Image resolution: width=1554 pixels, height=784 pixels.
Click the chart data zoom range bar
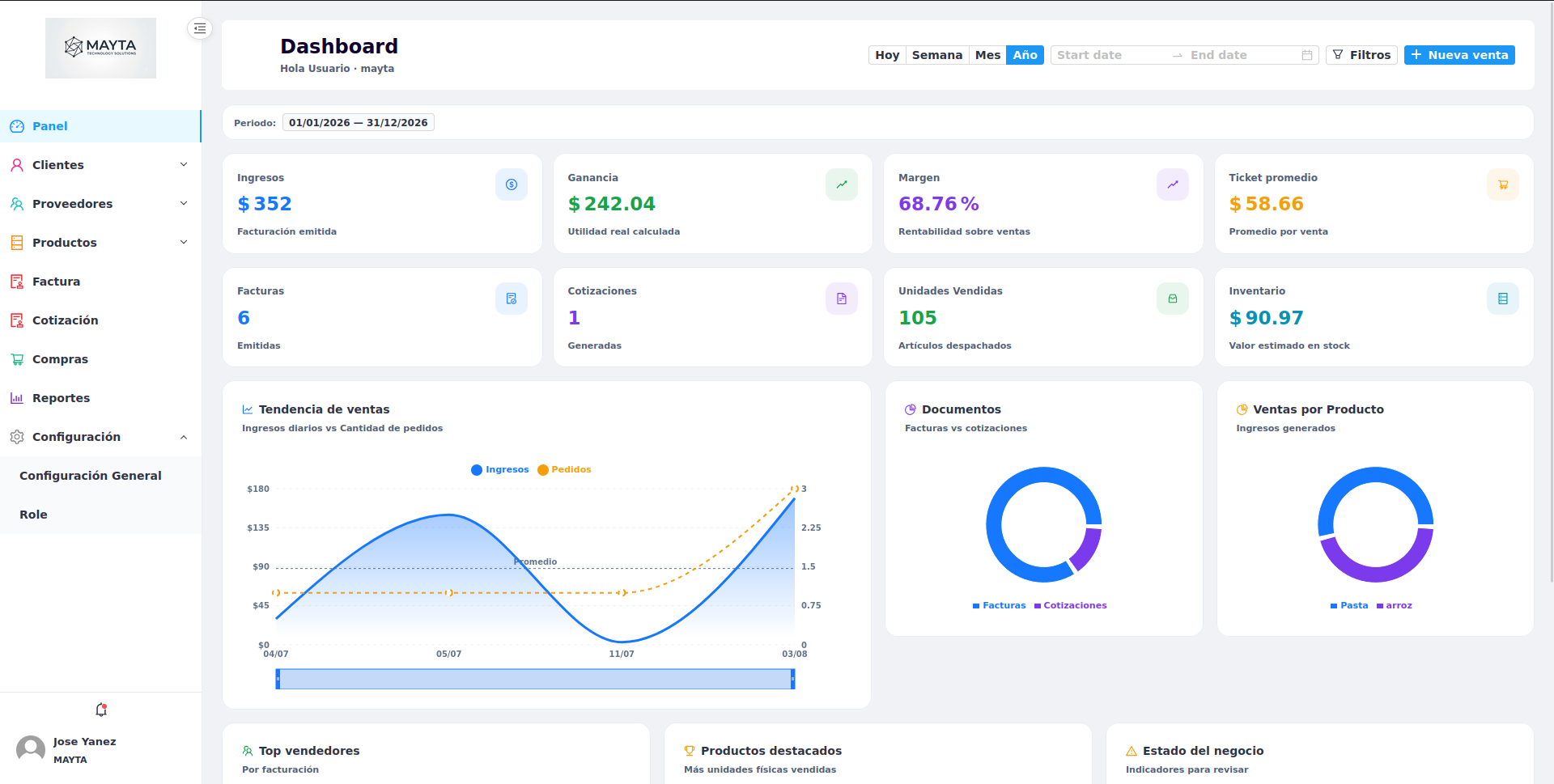[x=535, y=679]
